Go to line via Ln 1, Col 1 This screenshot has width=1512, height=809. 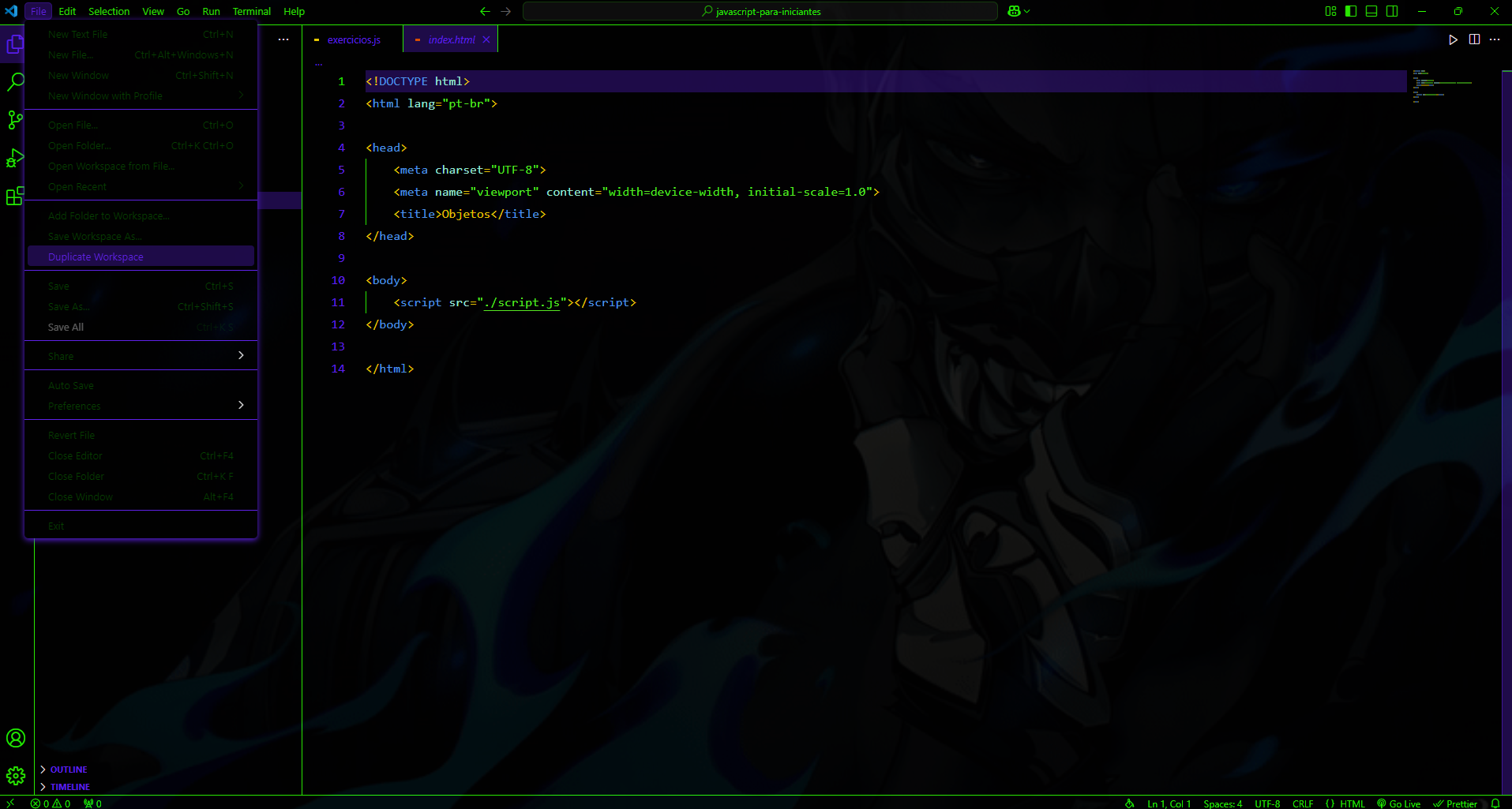tap(1169, 803)
